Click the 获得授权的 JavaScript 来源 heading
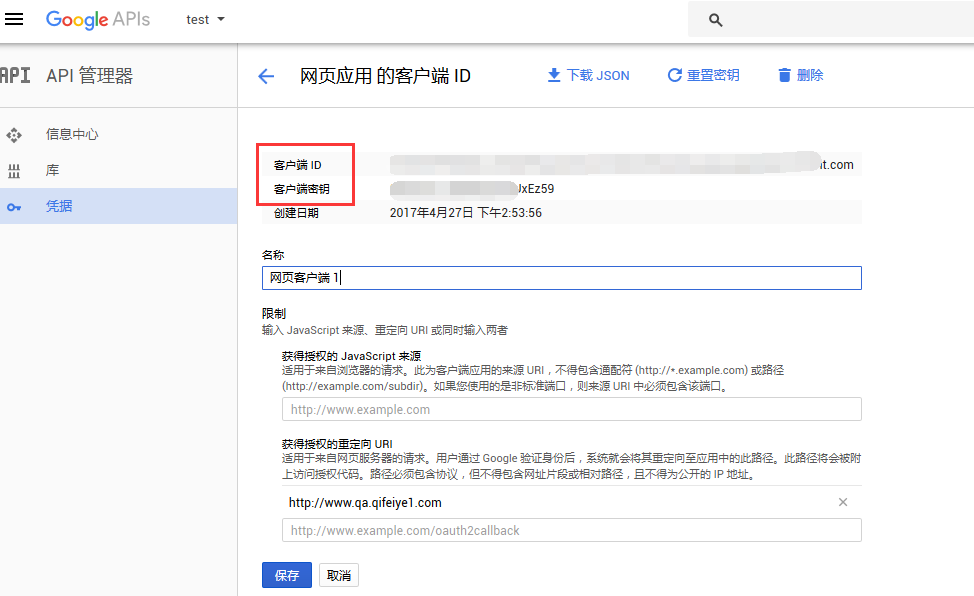Viewport: 974px width, 596px height. coord(352,356)
